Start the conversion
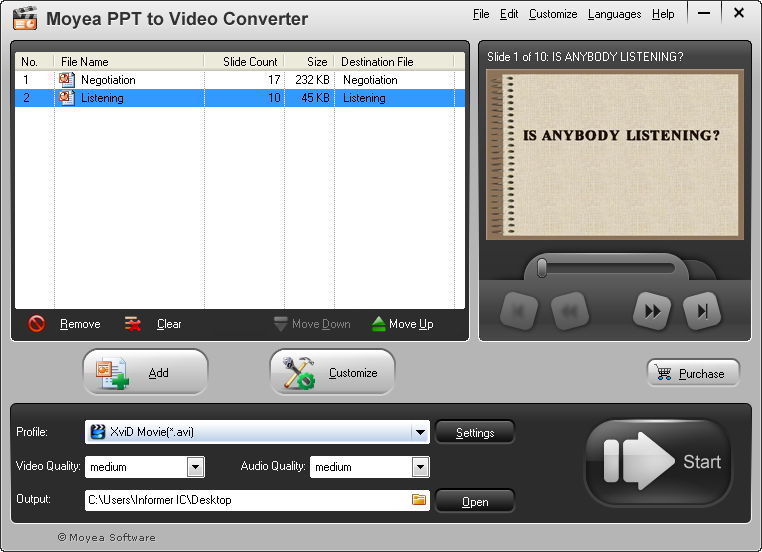Image resolution: width=762 pixels, height=552 pixels. pos(658,462)
